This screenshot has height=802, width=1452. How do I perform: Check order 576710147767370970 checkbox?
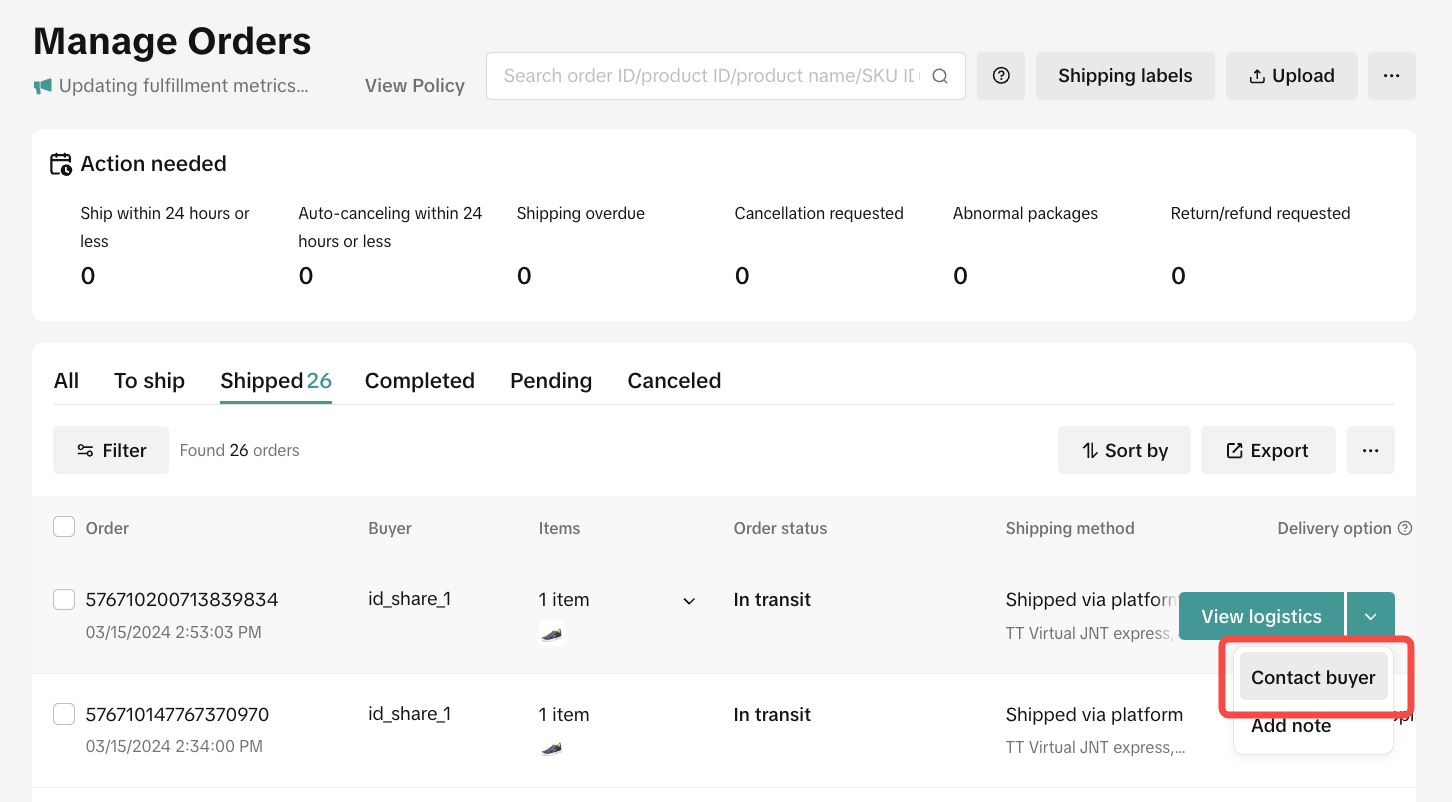click(x=64, y=714)
